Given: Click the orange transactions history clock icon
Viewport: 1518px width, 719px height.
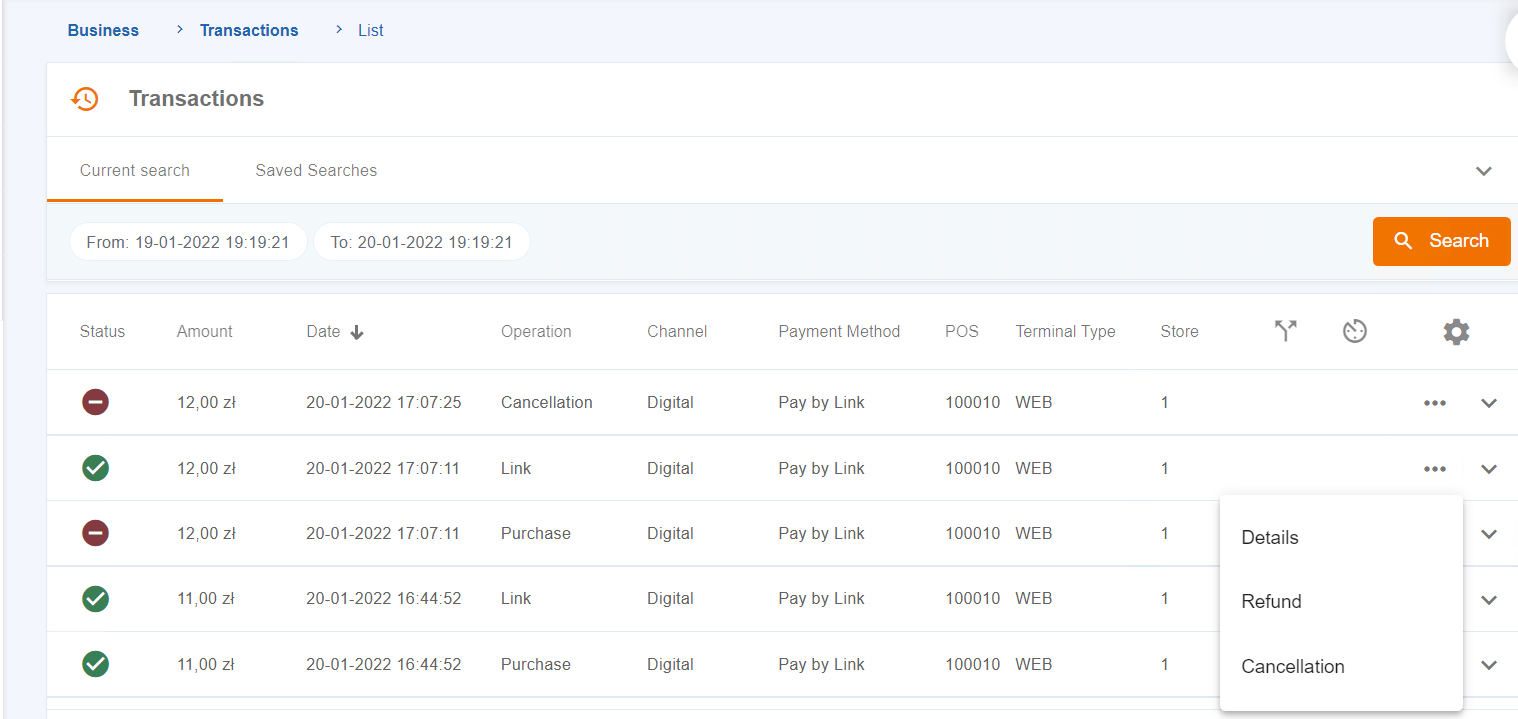Looking at the screenshot, I should point(85,99).
